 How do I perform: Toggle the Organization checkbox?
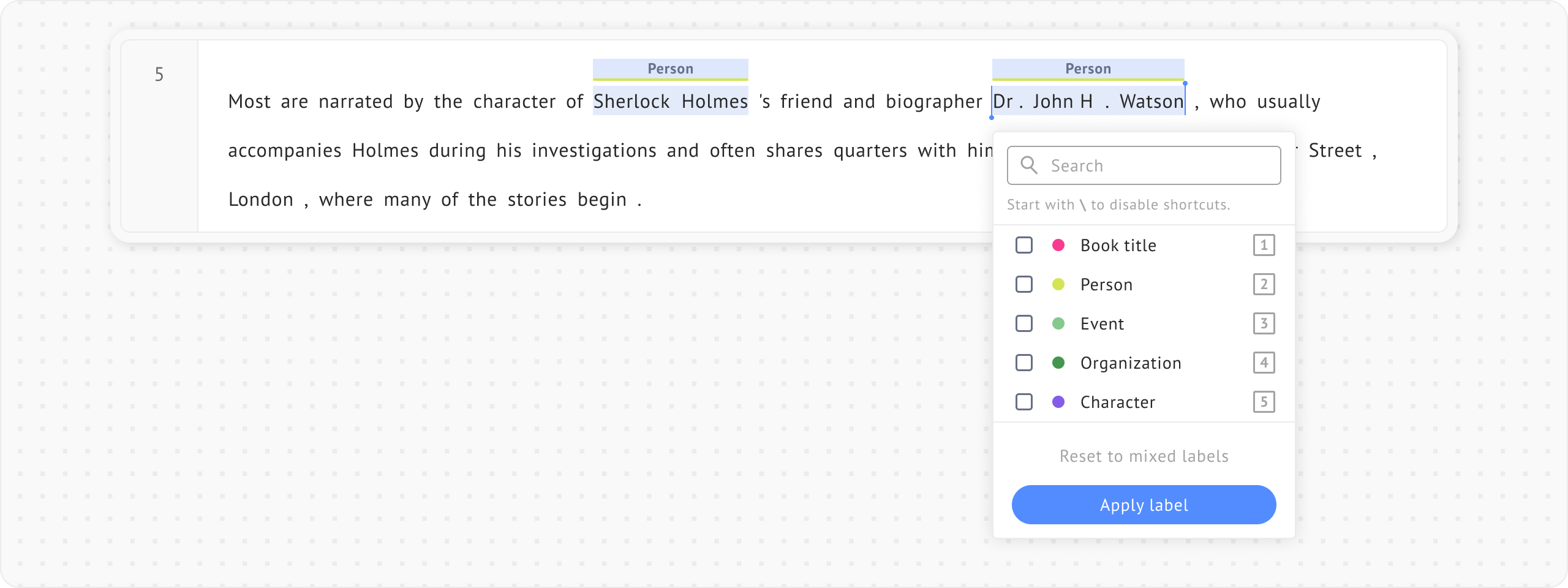(1024, 363)
